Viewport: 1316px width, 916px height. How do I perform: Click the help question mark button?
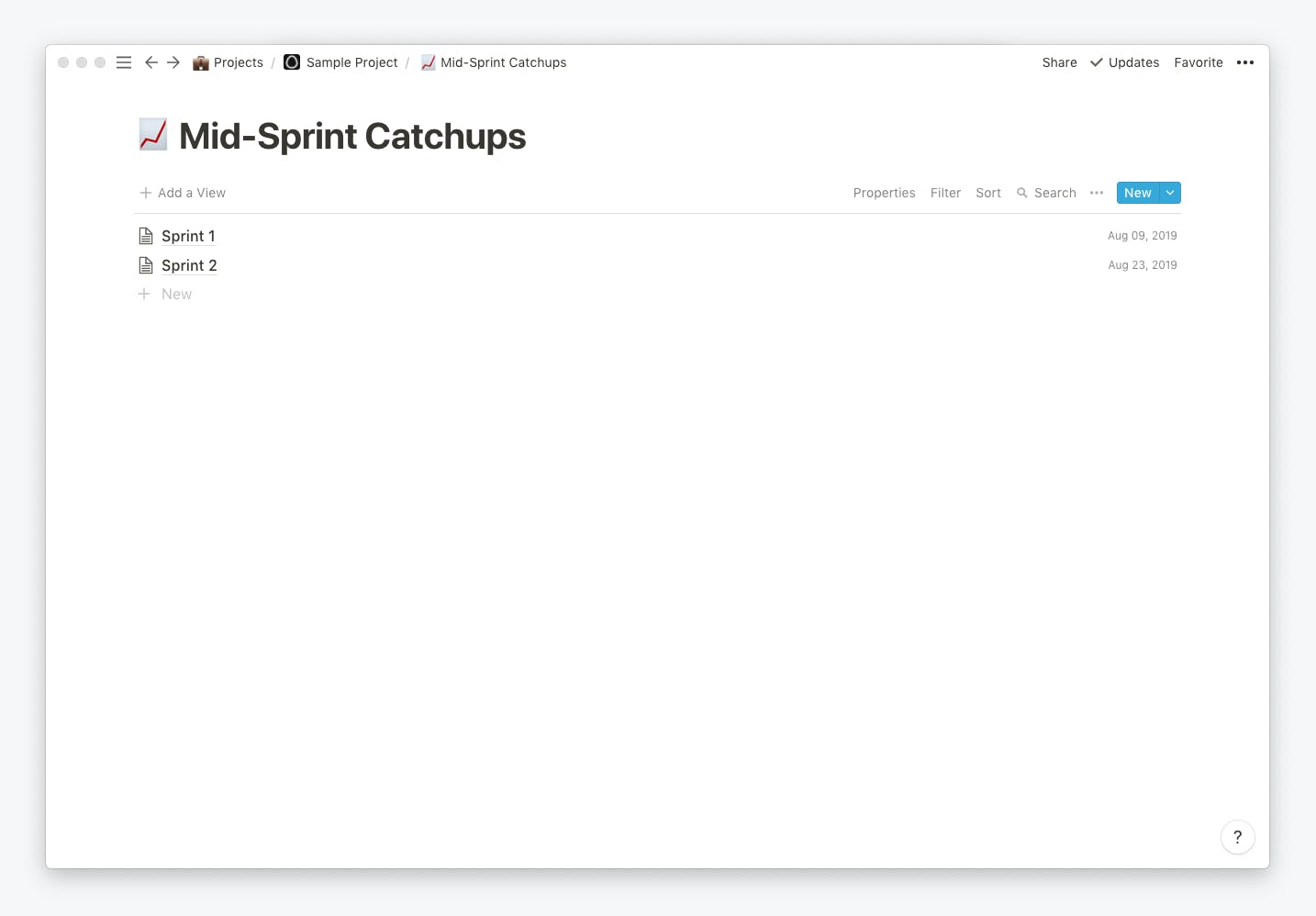1238,837
